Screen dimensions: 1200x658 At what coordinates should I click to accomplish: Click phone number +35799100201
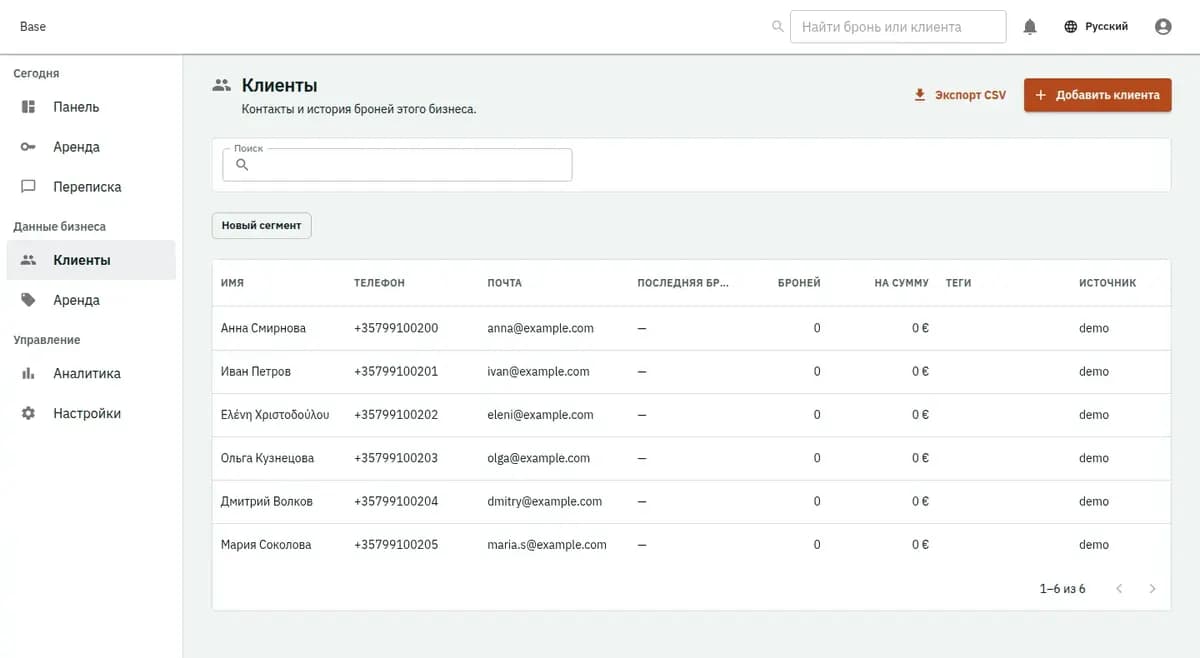click(x=396, y=371)
